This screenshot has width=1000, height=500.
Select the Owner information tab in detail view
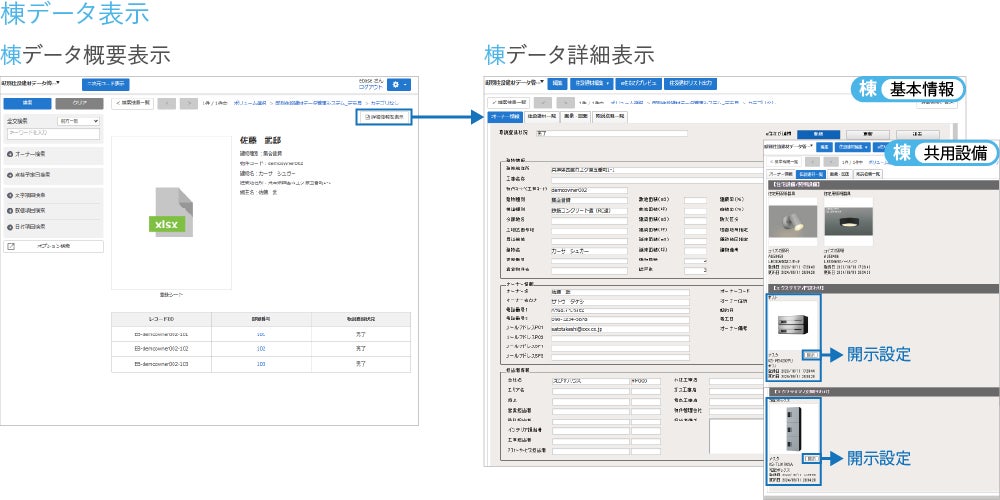(x=504, y=117)
